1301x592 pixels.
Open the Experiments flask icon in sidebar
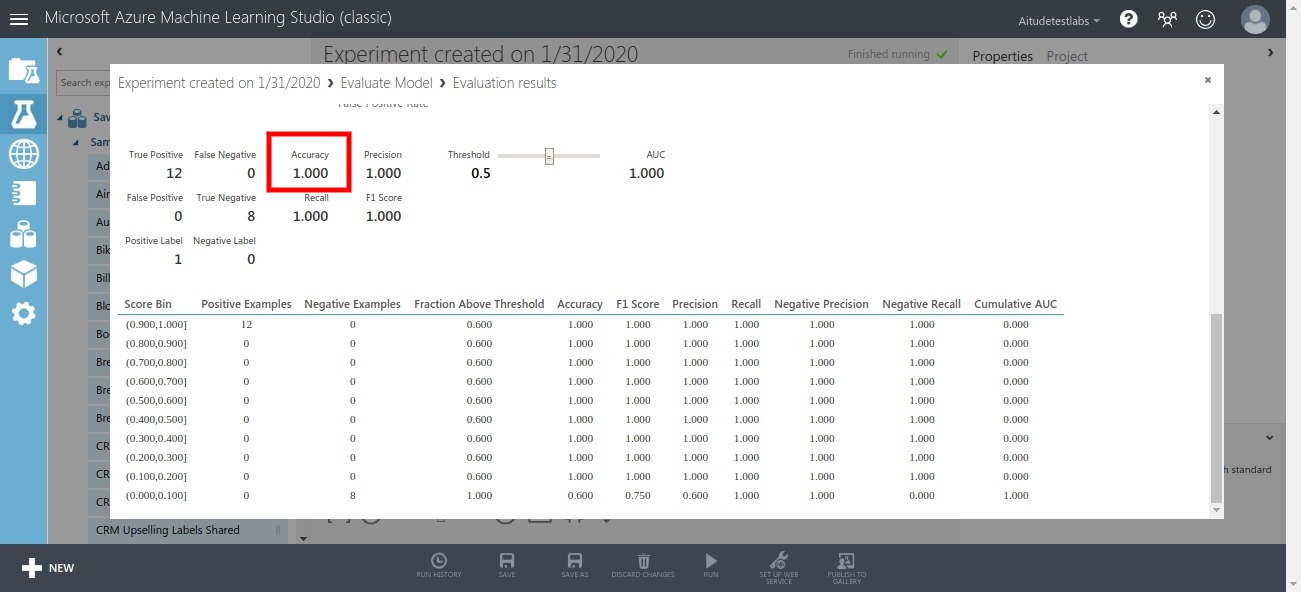(22, 114)
